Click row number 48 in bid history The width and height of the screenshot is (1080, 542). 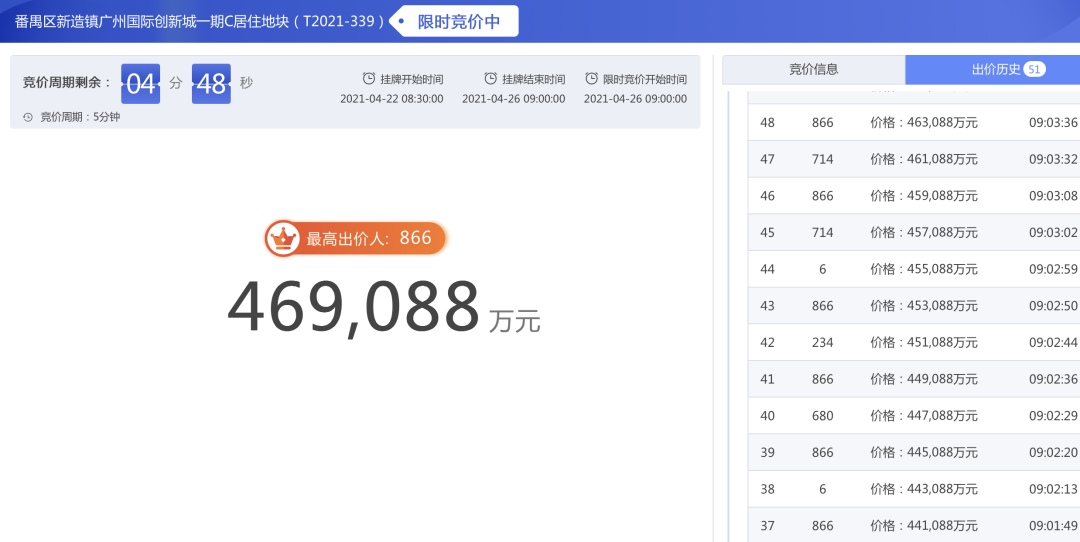coord(767,123)
